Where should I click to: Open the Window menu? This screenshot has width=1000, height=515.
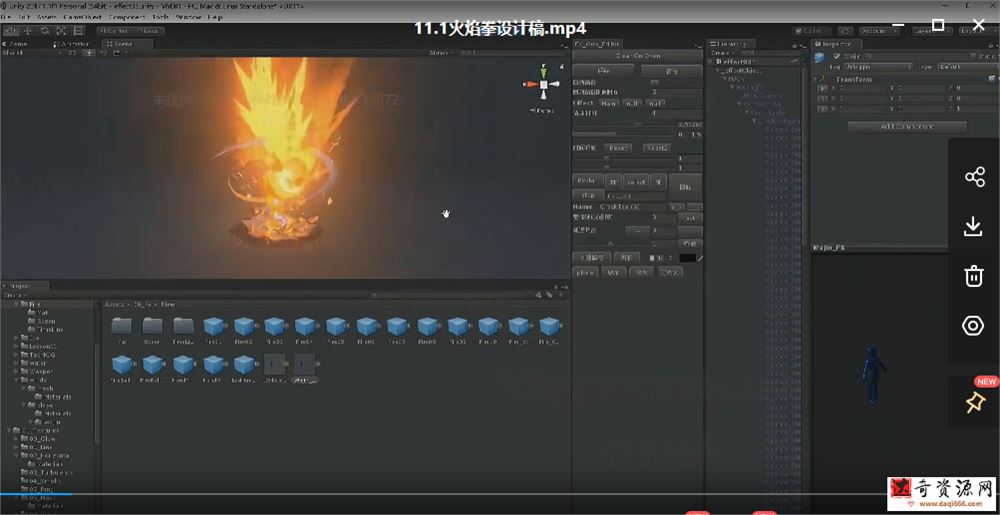[x=188, y=17]
